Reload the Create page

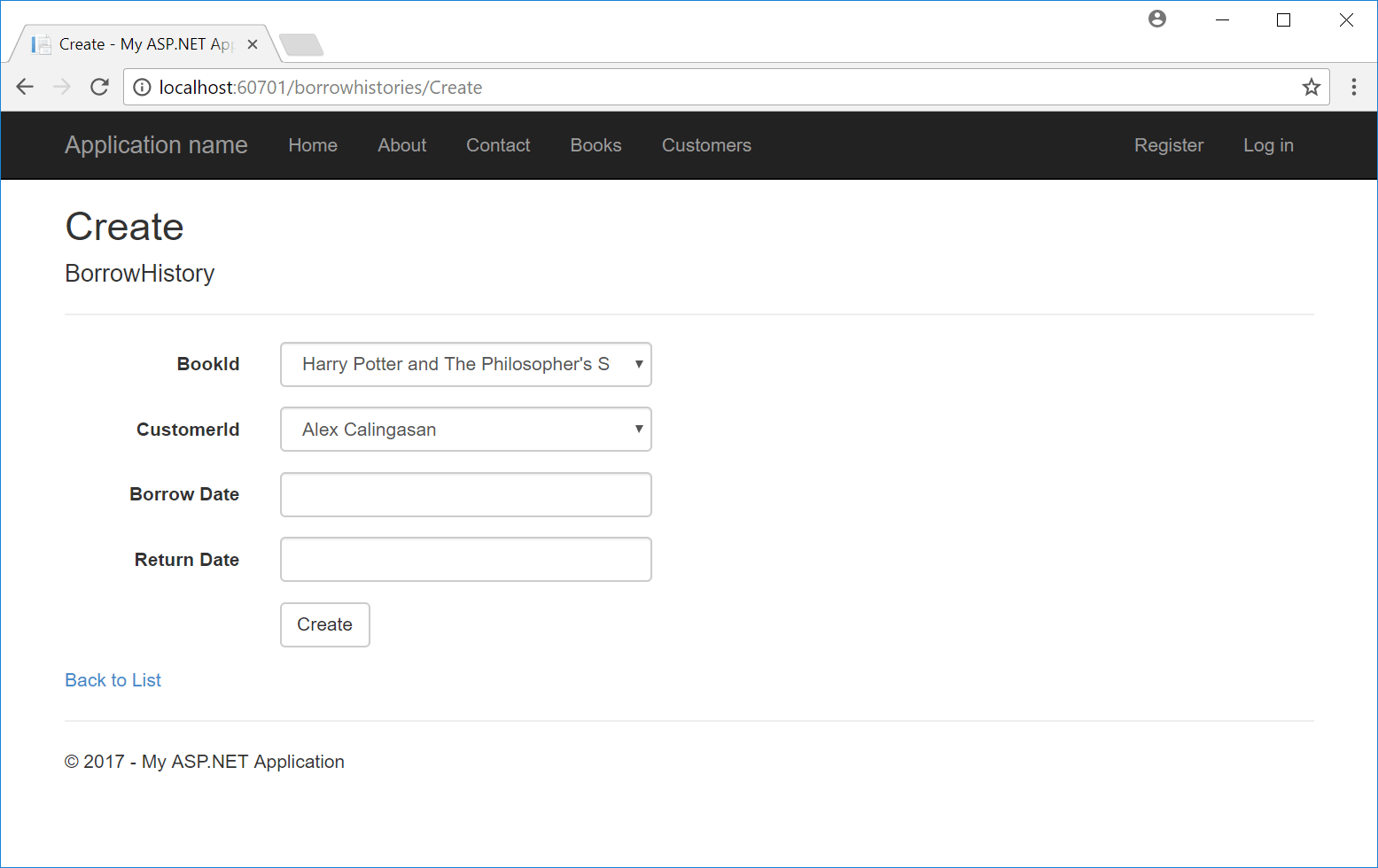99,87
